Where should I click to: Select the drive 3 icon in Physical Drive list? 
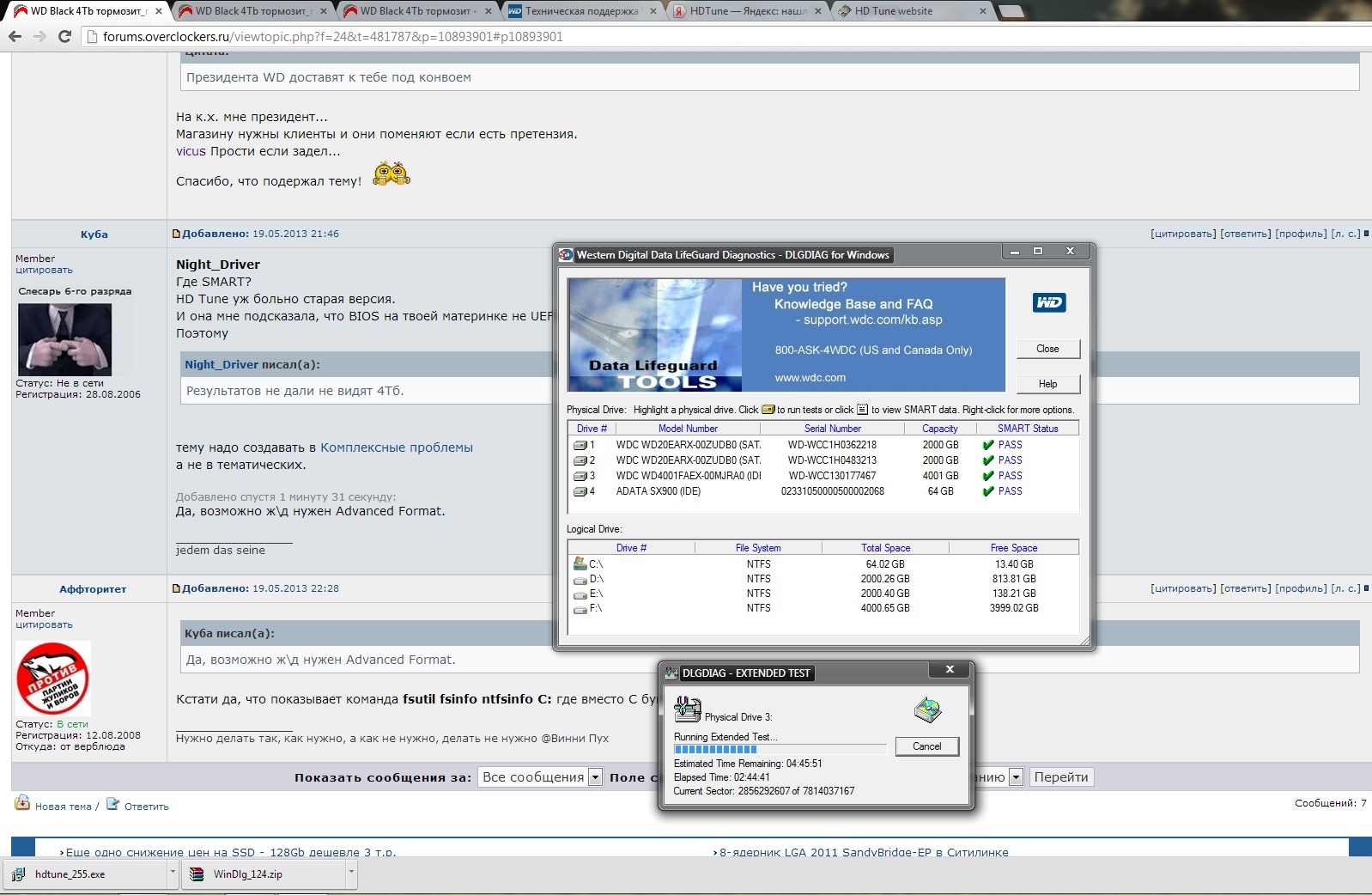click(580, 476)
